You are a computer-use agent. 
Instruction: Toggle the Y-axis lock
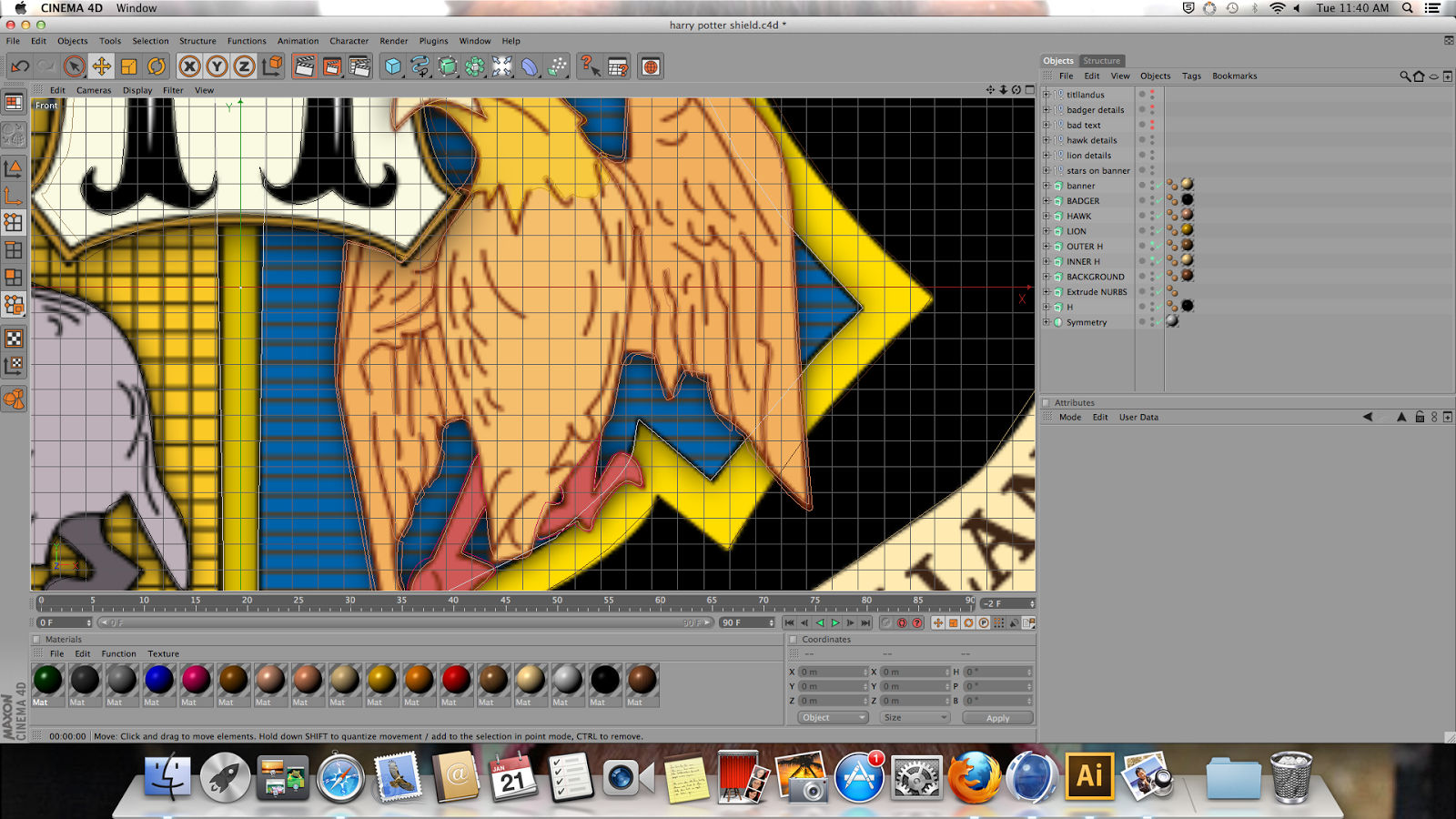[x=217, y=66]
